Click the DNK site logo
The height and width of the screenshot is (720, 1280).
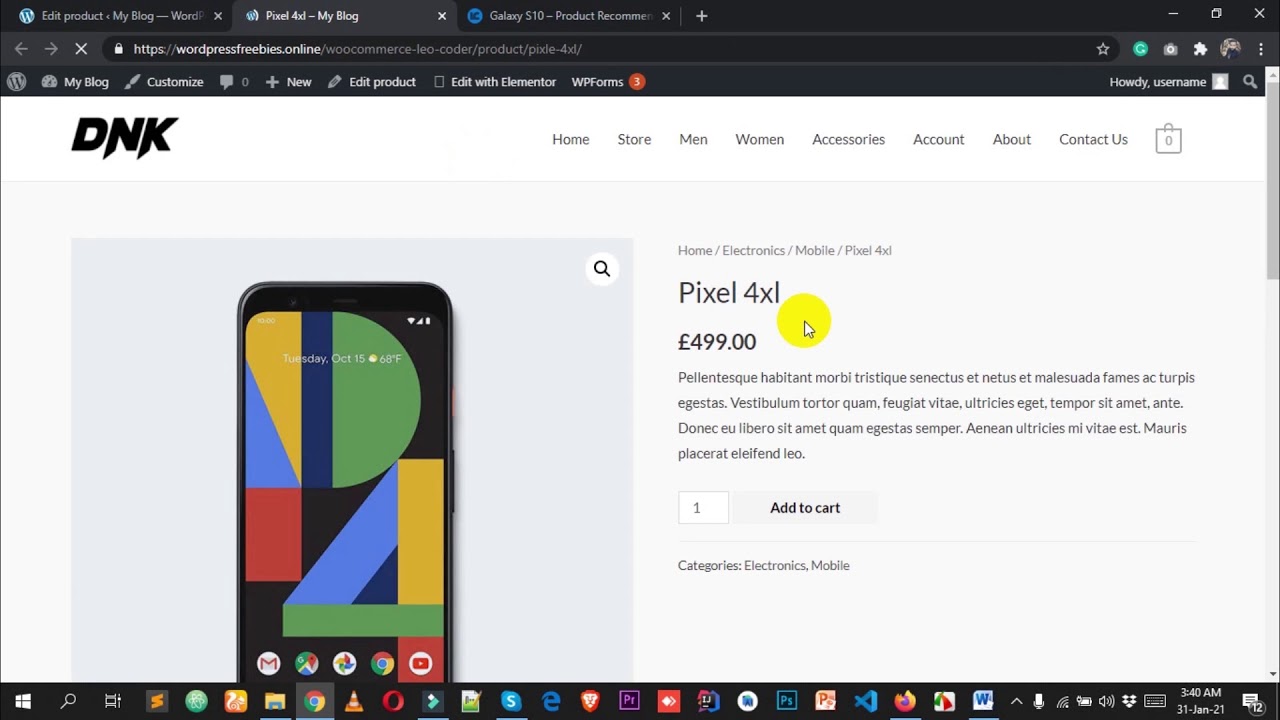(125, 138)
